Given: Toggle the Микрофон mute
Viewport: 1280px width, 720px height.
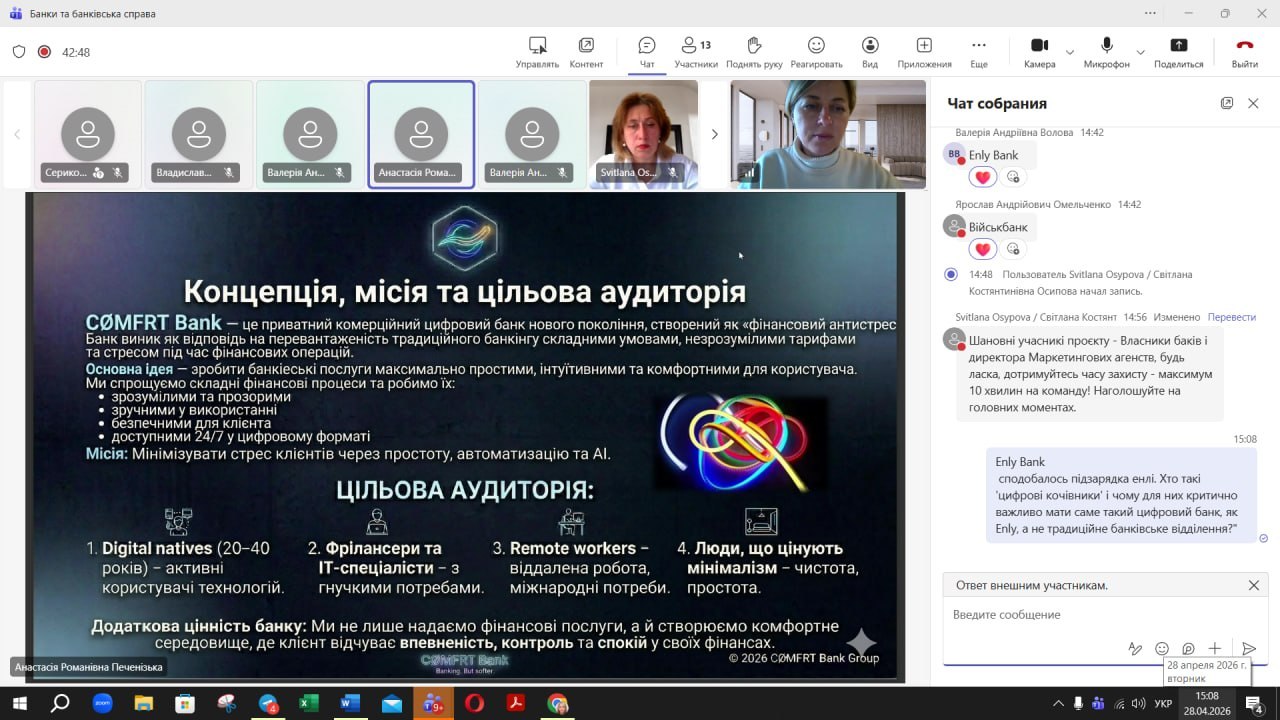Looking at the screenshot, I should pyautogui.click(x=1107, y=52).
